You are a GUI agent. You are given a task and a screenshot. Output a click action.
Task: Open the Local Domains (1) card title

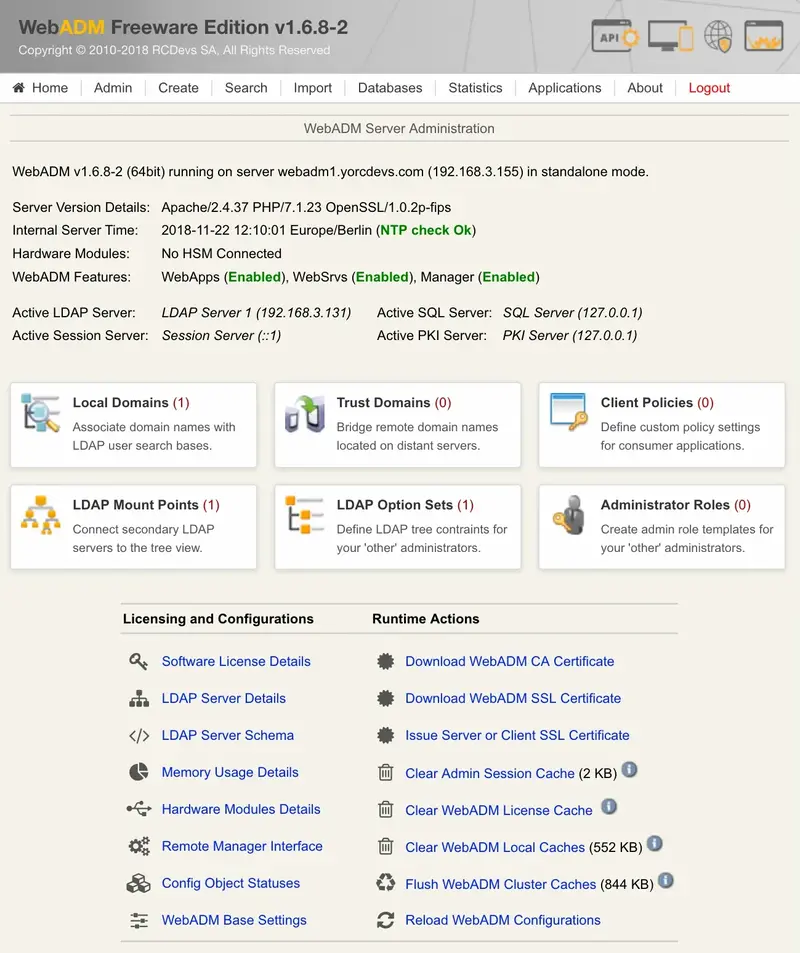tap(131, 402)
